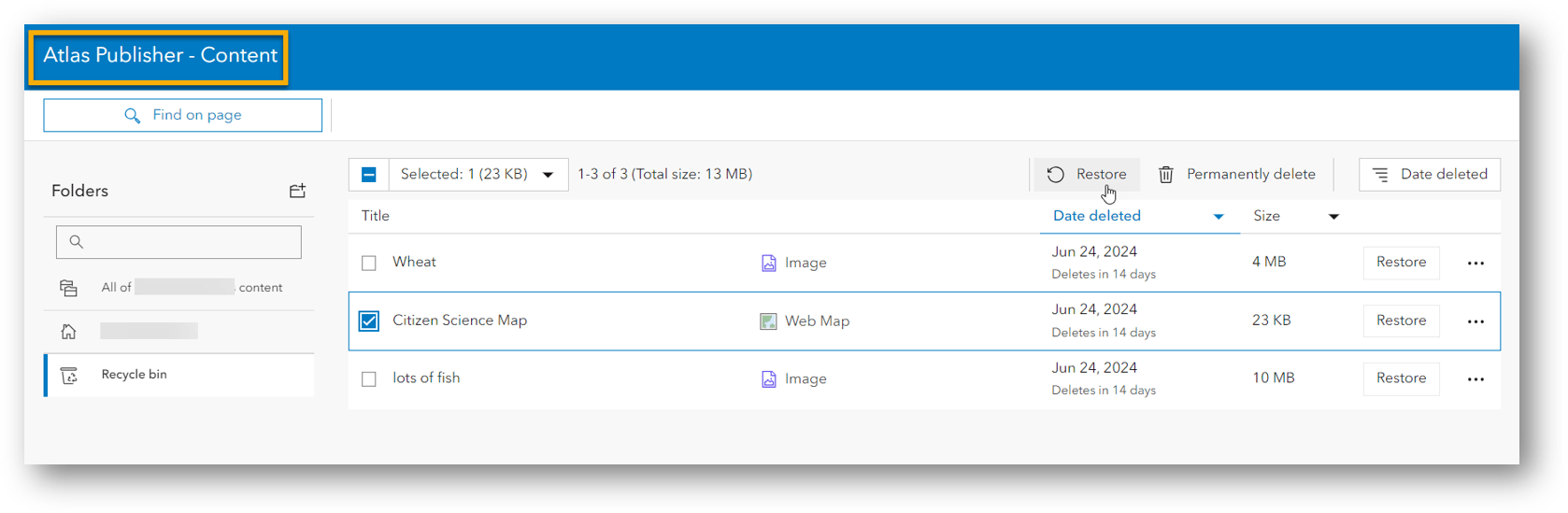Click the All content stack icon

click(68, 288)
